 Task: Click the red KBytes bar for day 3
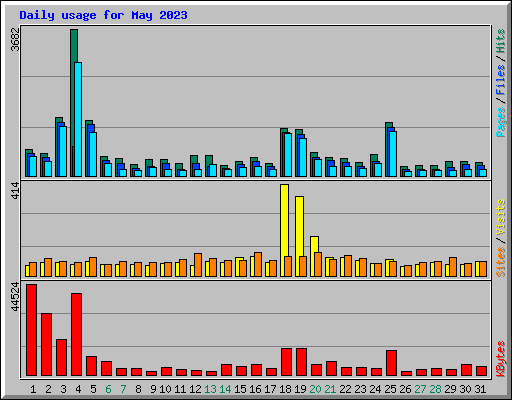point(62,358)
